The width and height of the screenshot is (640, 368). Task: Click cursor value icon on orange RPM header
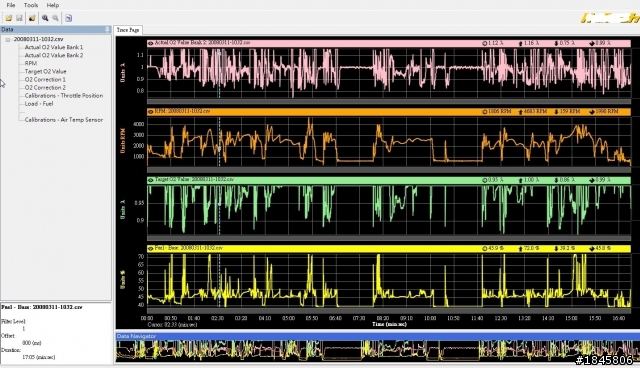484,111
